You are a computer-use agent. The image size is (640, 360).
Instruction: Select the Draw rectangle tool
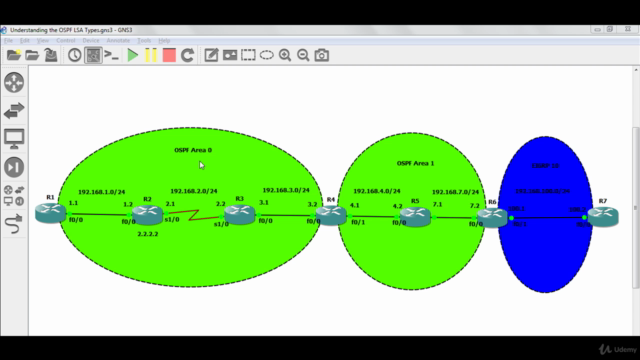248,55
